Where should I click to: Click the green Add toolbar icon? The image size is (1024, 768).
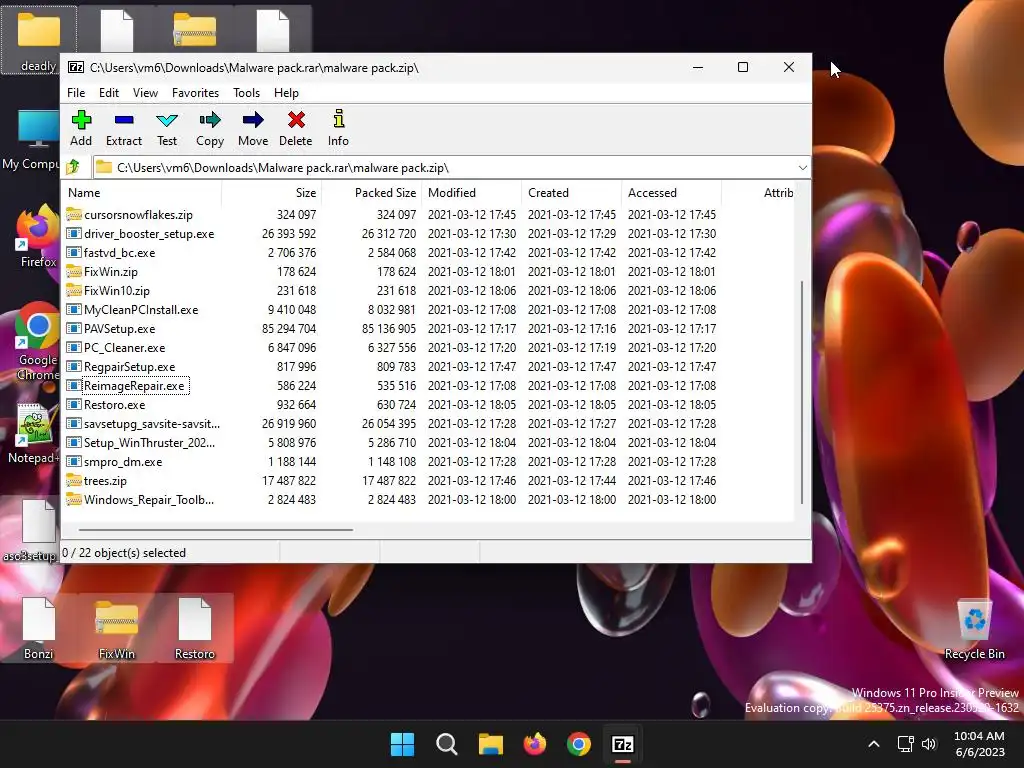click(81, 120)
